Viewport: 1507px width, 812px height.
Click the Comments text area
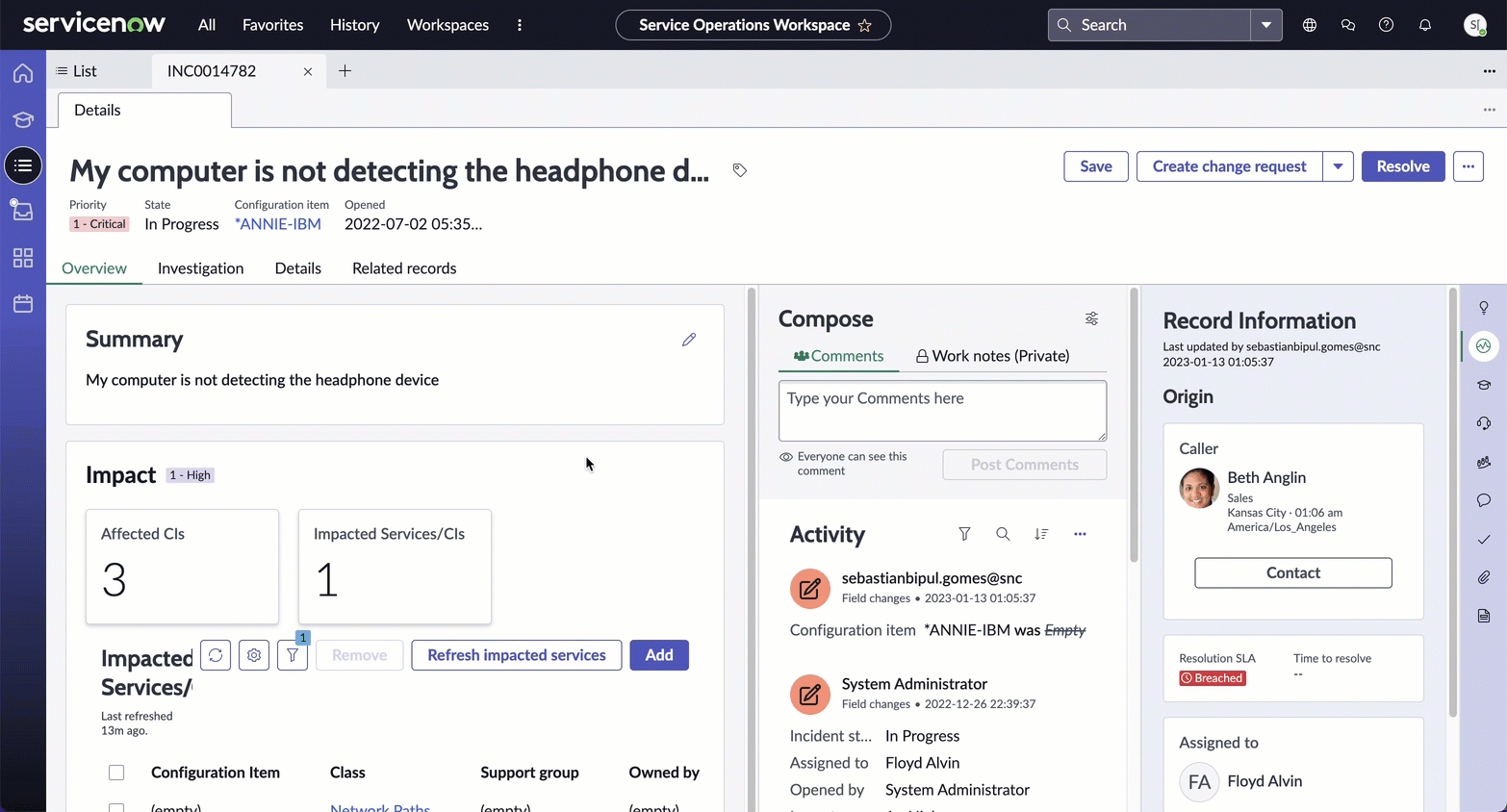click(942, 411)
